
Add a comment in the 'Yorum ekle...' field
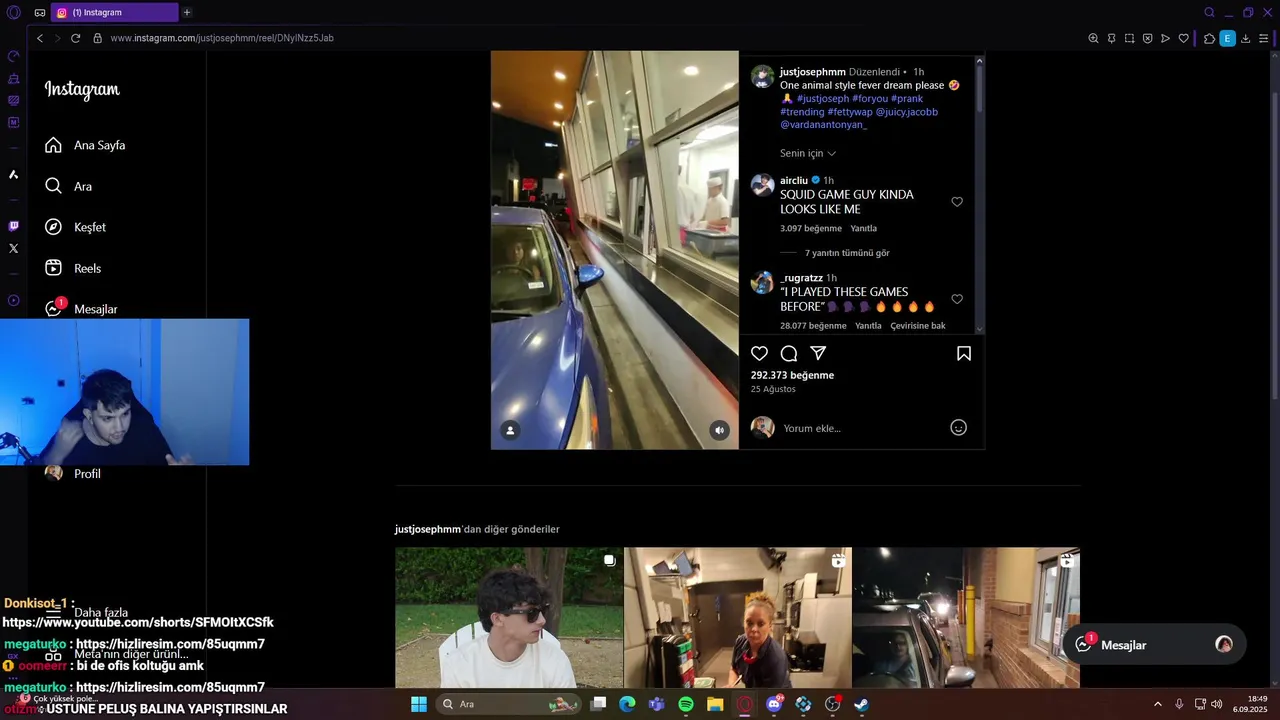click(x=862, y=428)
